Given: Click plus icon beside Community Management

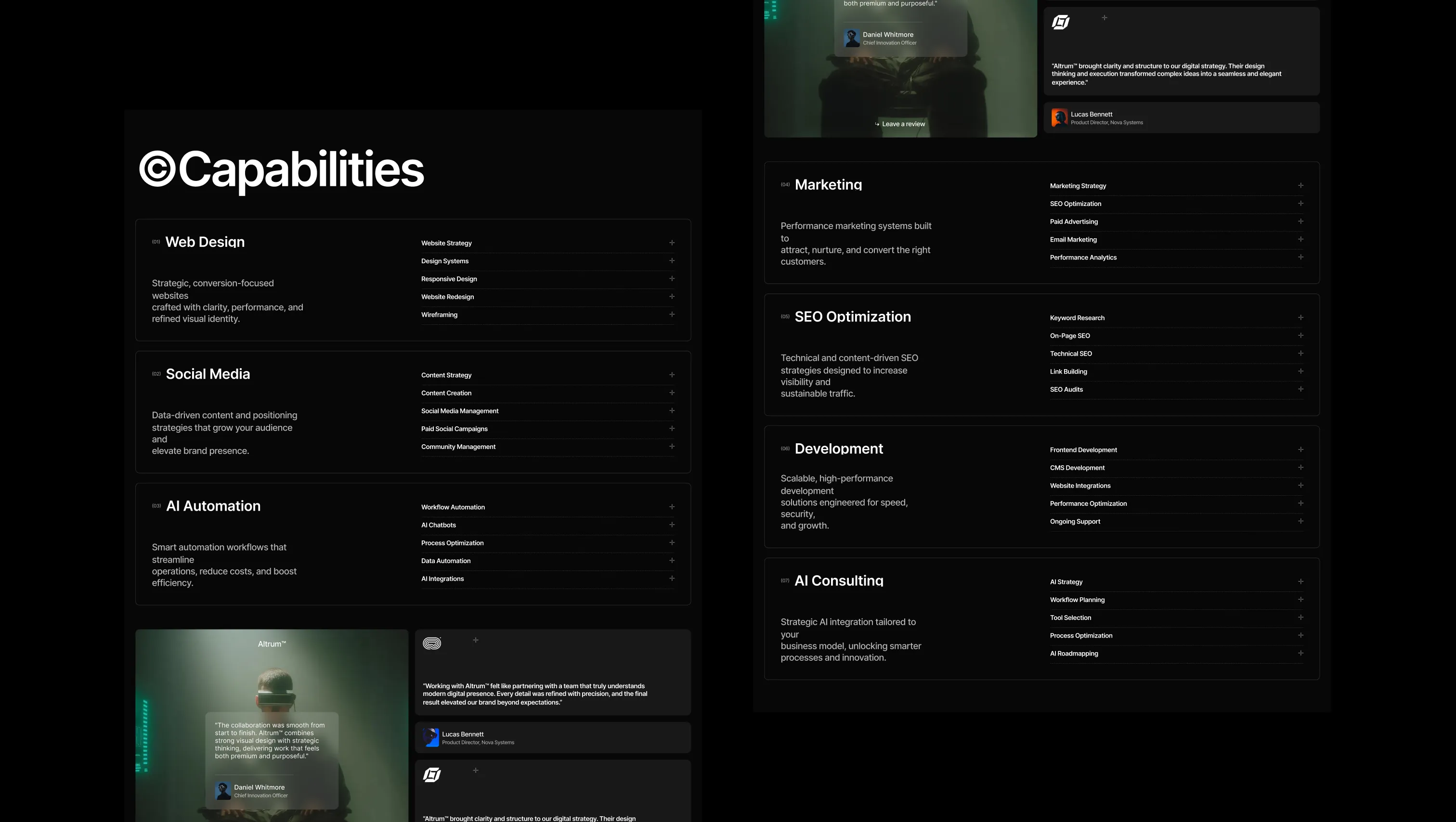Looking at the screenshot, I should [672, 446].
